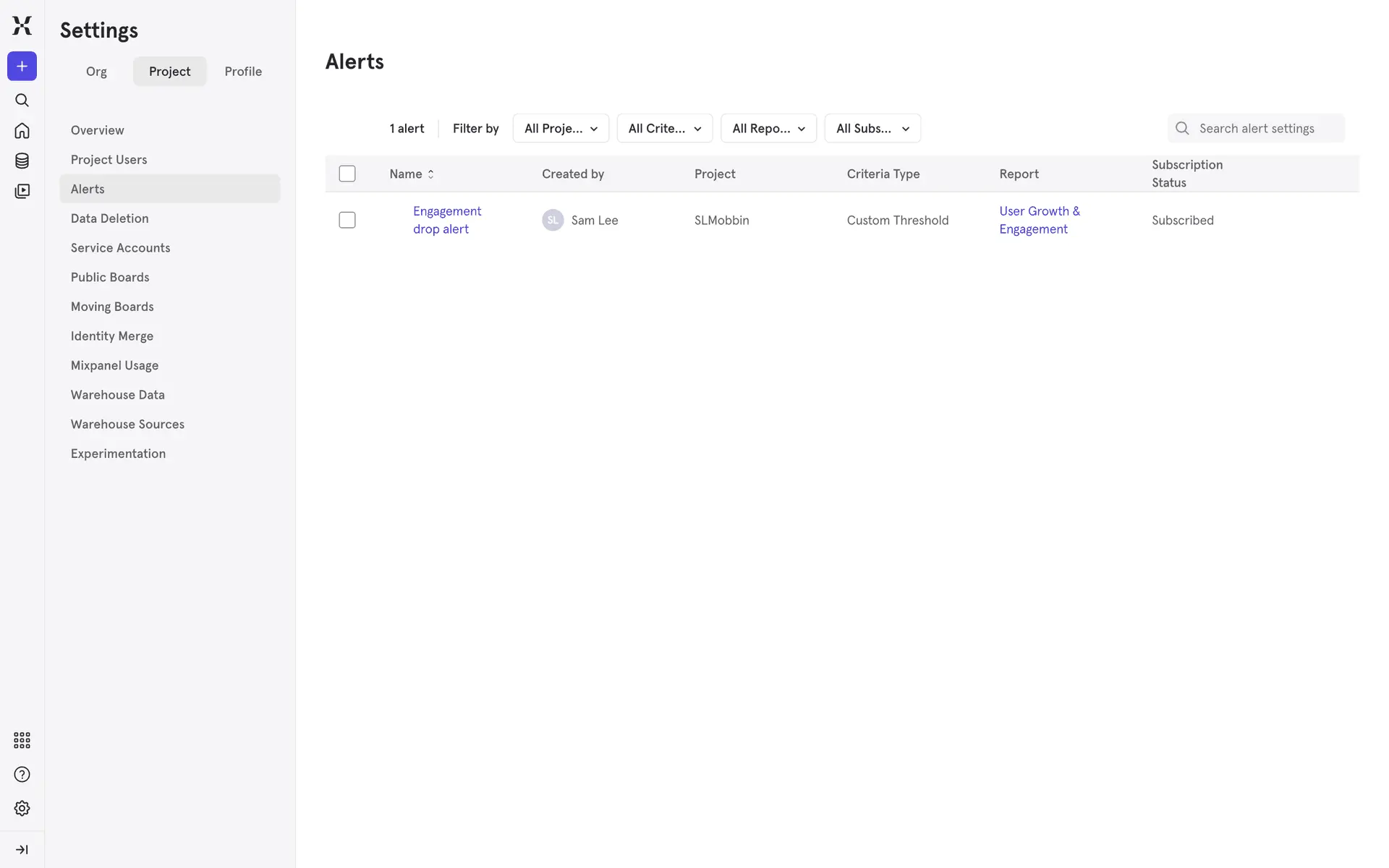The height and width of the screenshot is (868, 1389).
Task: Open the settings gear icon
Action: click(x=22, y=809)
